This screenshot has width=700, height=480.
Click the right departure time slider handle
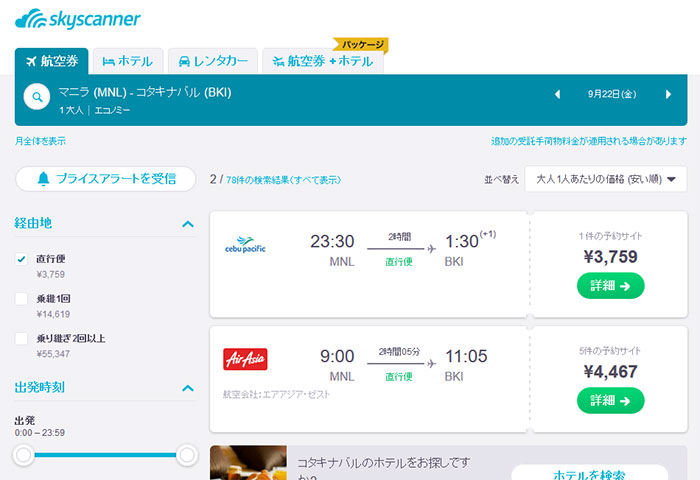pos(187,455)
